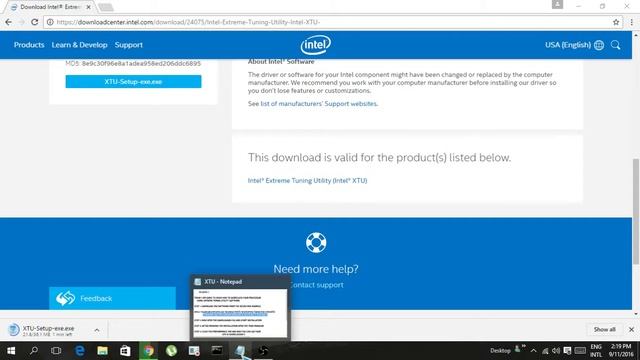Close the downloads bar
Screen dimensions: 640x360
[x=631, y=329]
